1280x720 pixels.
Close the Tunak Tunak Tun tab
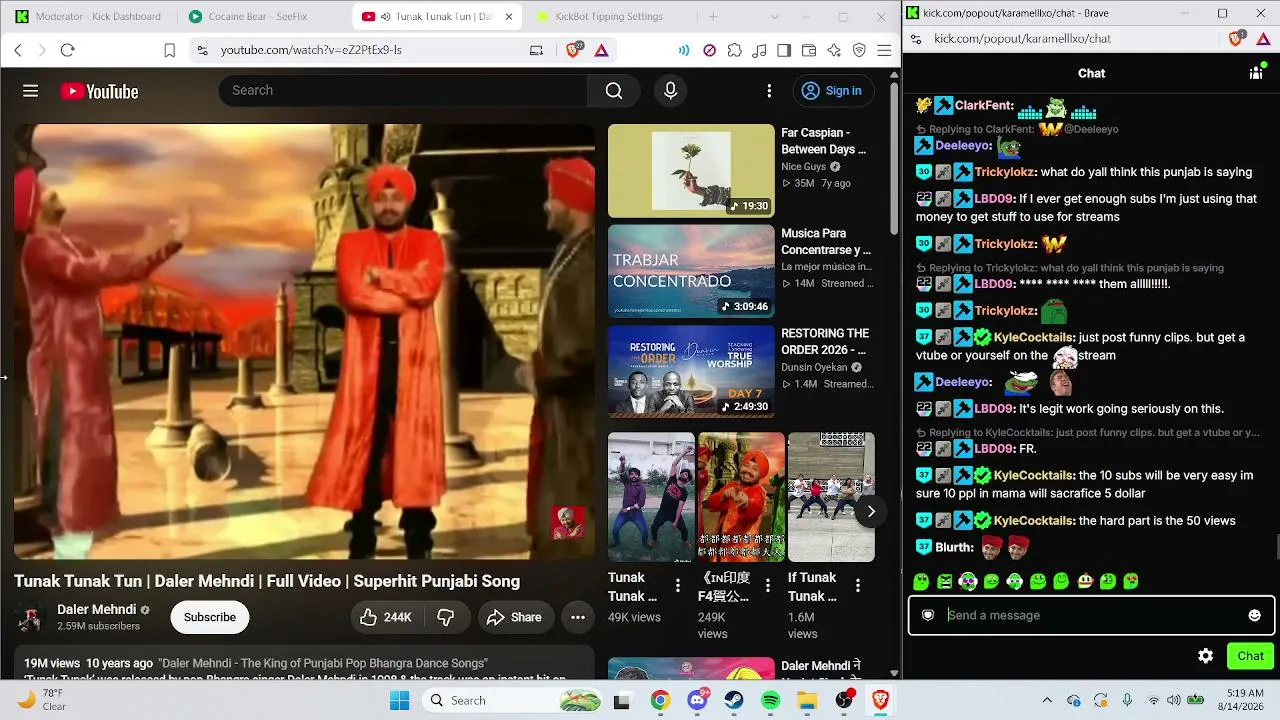(x=509, y=17)
